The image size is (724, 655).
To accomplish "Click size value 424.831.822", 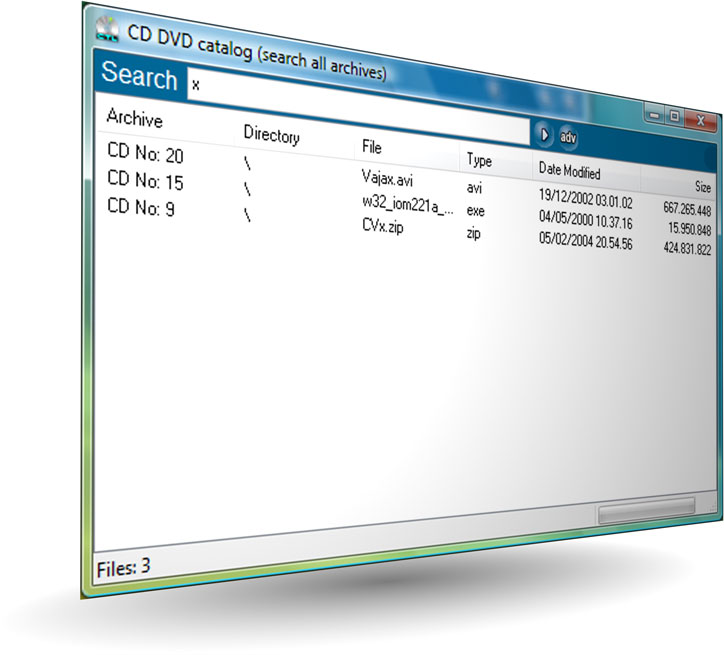I will pos(687,249).
